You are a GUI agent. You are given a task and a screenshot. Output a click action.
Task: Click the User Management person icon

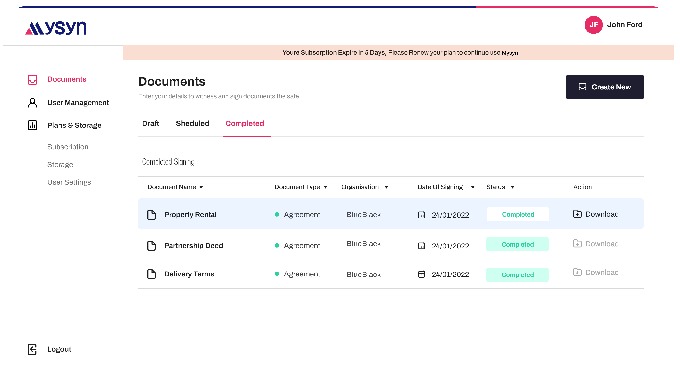(x=33, y=103)
